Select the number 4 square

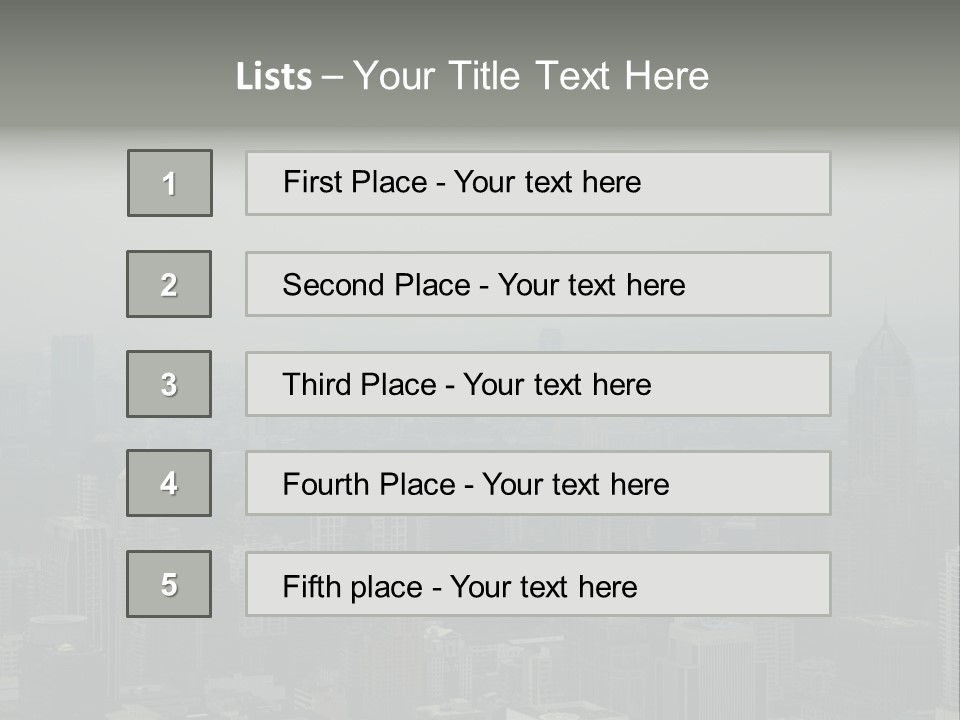[x=169, y=483]
